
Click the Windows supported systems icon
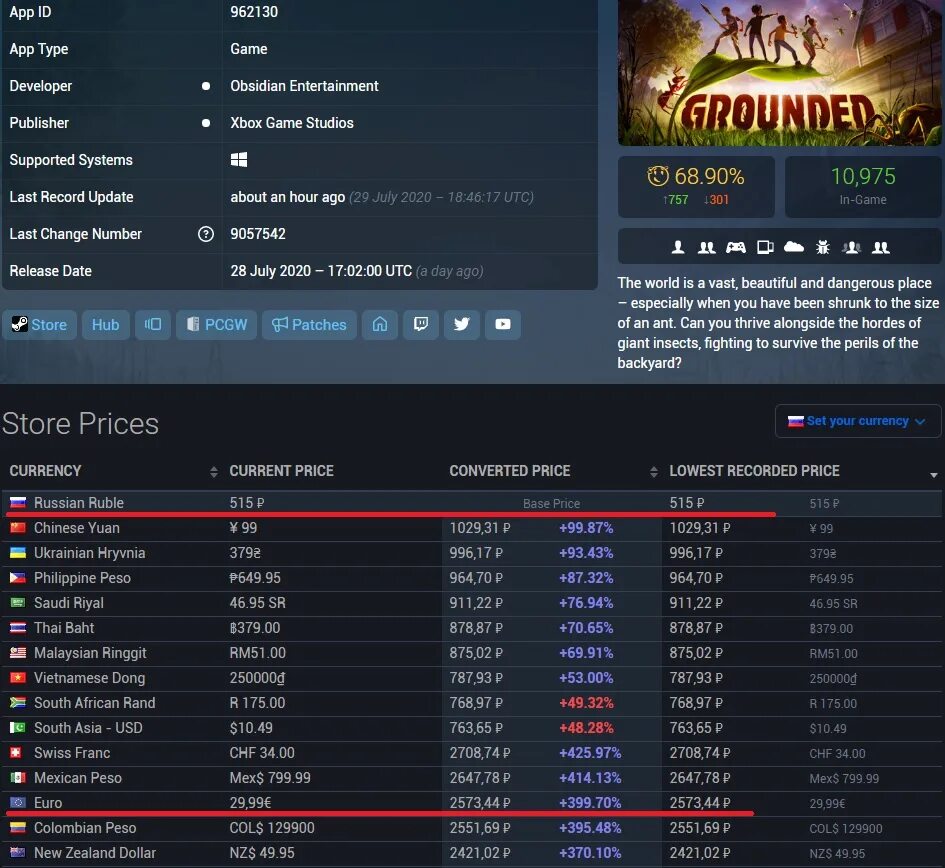[x=237, y=160]
